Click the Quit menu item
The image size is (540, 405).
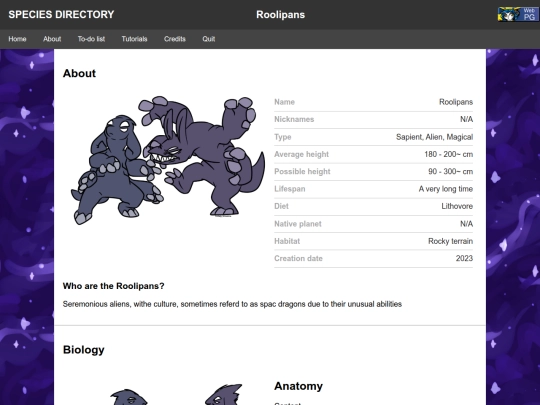point(209,39)
